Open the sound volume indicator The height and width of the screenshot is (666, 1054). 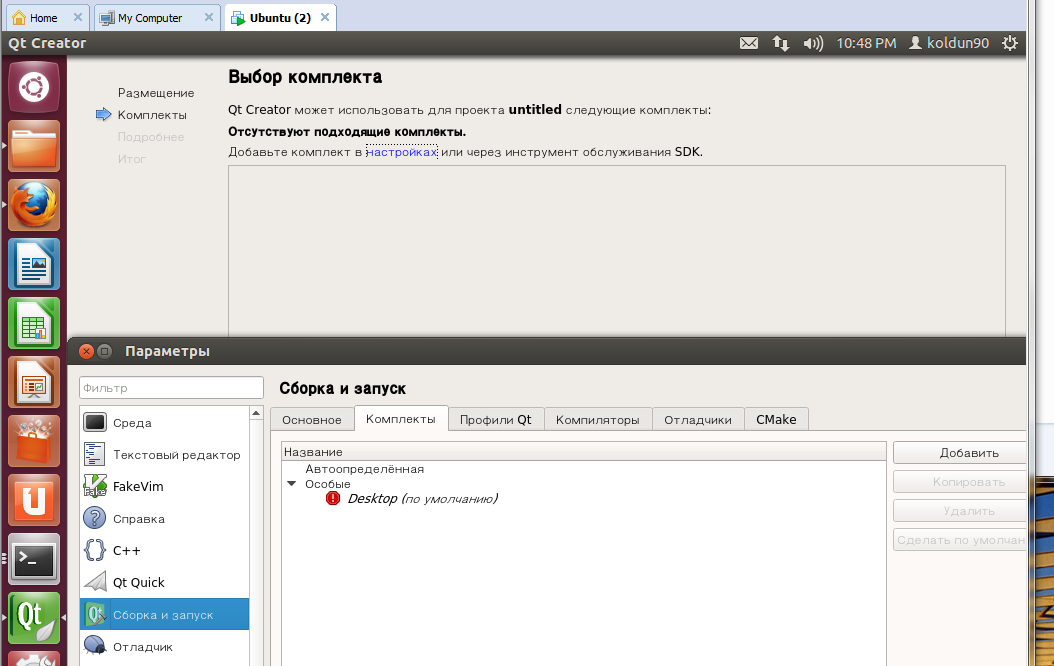813,43
